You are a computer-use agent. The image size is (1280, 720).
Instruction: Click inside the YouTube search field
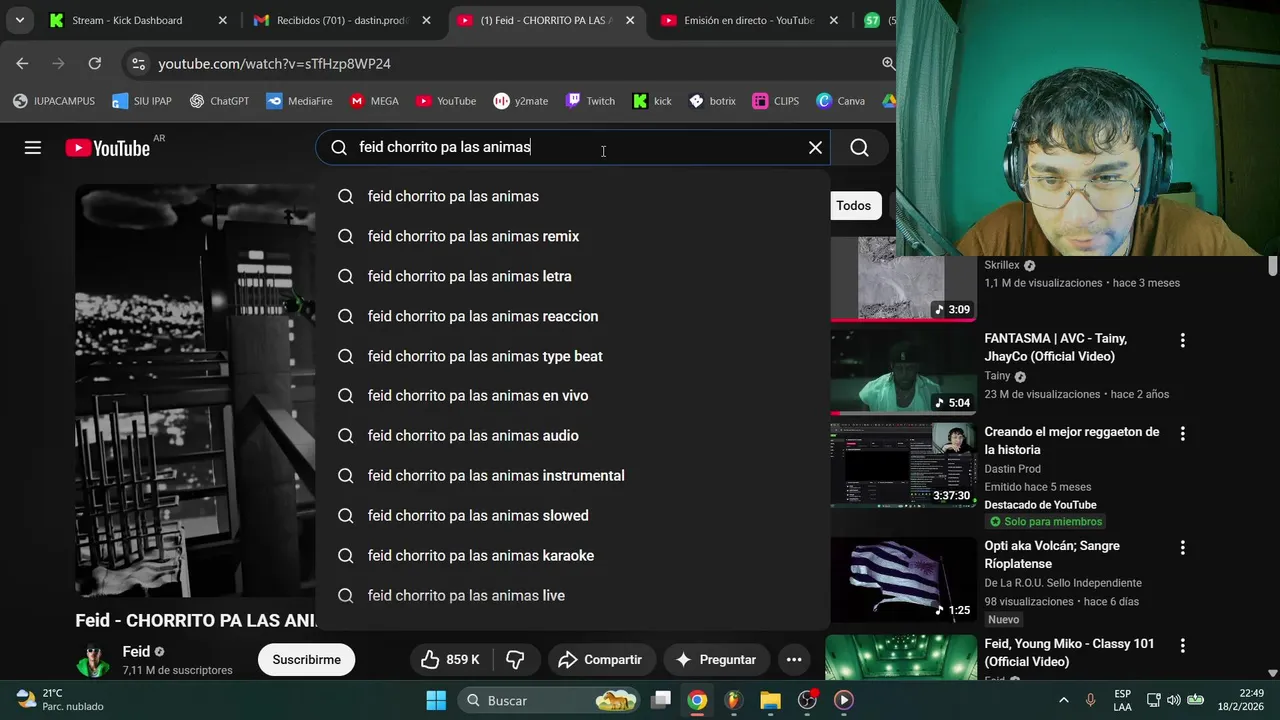pyautogui.click(x=575, y=148)
